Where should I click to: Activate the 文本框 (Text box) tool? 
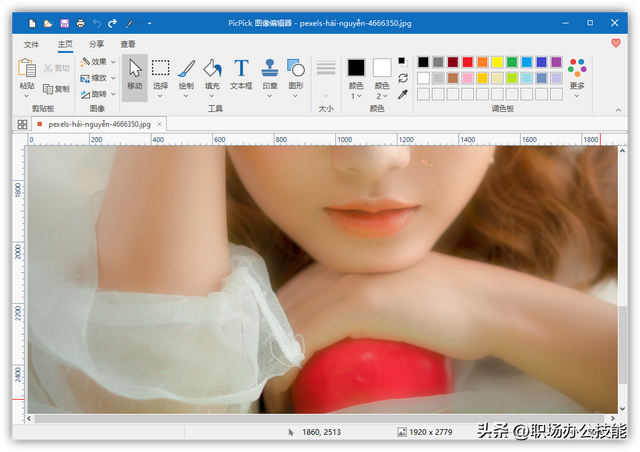coord(241,75)
